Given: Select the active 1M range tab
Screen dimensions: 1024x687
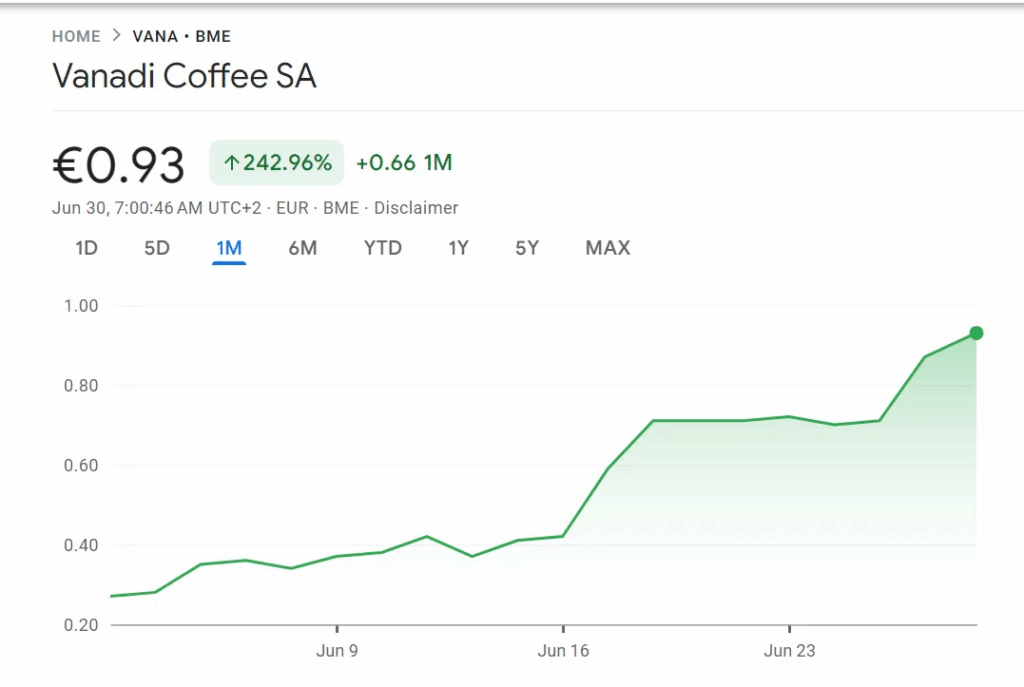Looking at the screenshot, I should coord(229,248).
